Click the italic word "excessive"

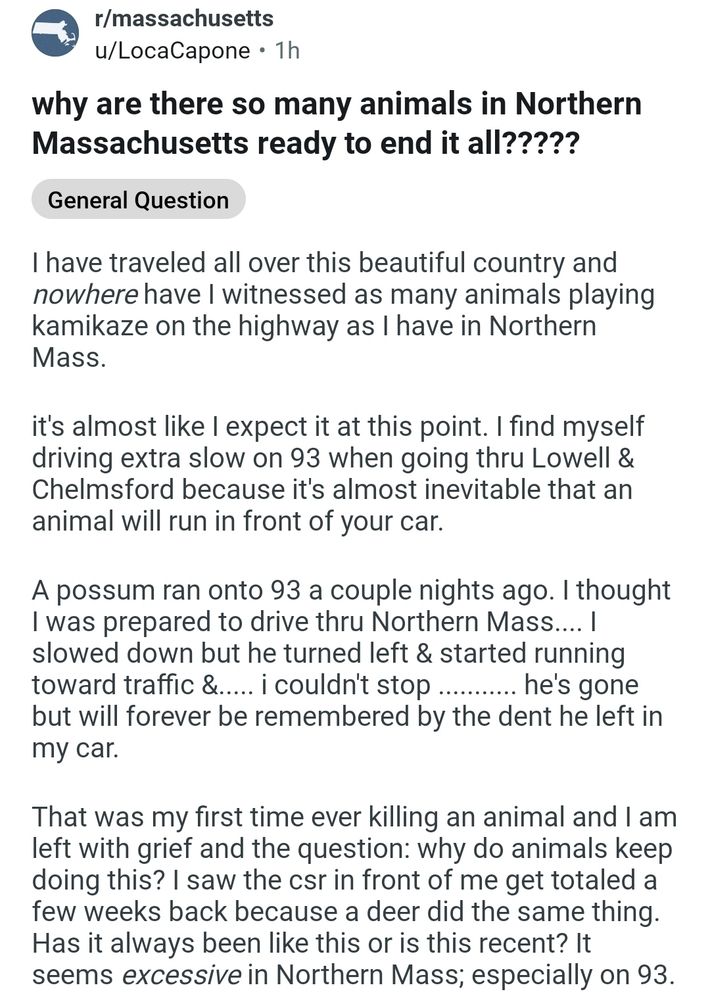click(181, 974)
